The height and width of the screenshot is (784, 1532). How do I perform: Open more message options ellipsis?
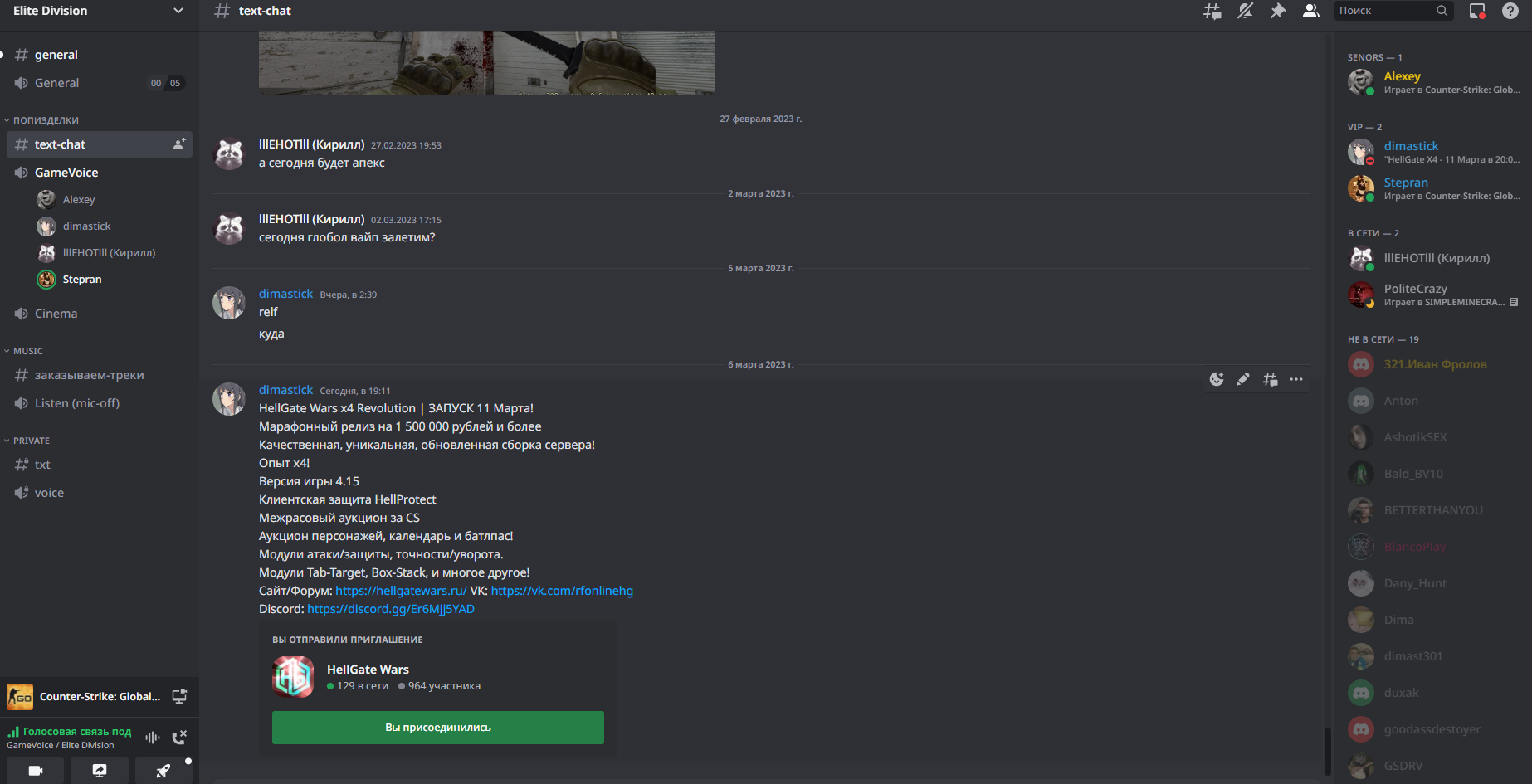click(x=1296, y=379)
